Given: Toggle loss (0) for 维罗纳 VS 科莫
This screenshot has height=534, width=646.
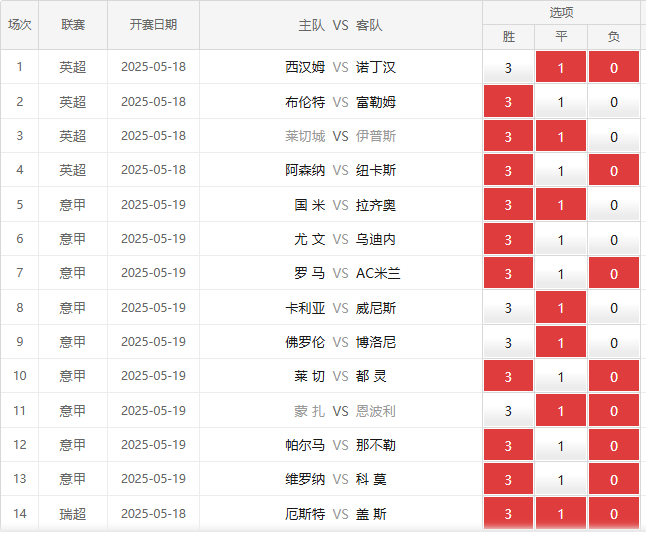Looking at the screenshot, I should 614,479.
